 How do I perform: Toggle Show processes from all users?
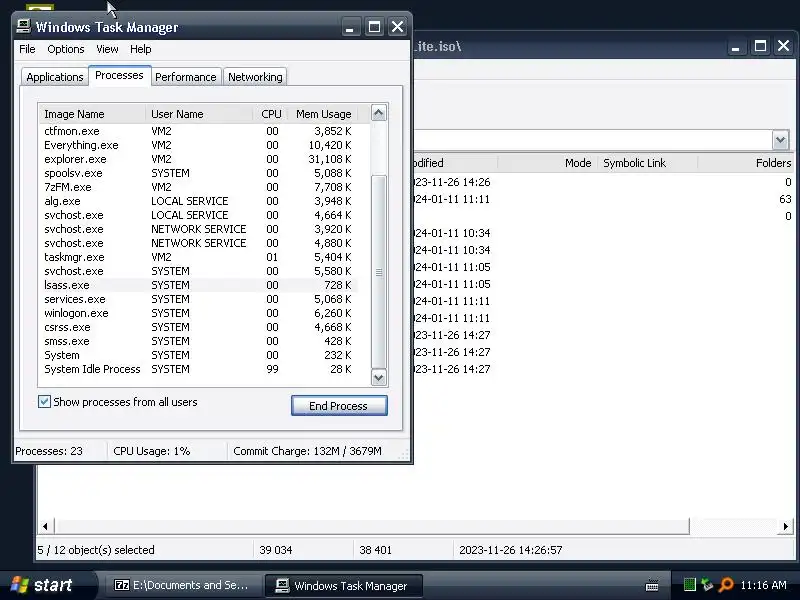pos(44,402)
